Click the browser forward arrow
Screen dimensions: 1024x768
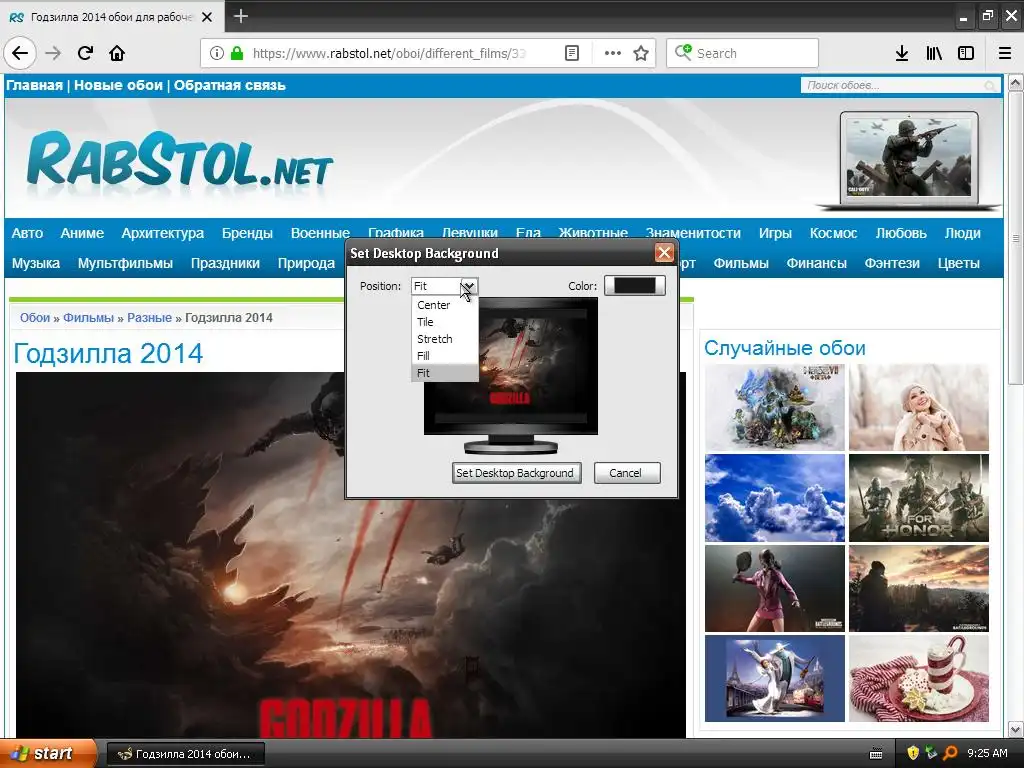(53, 53)
